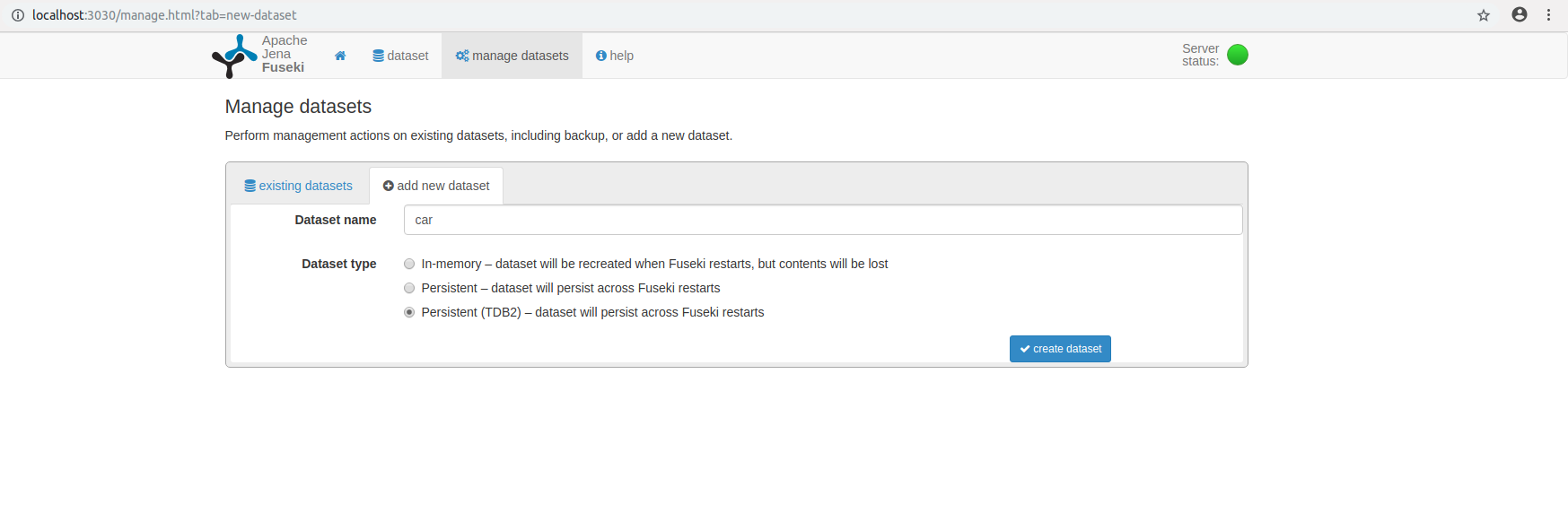The width and height of the screenshot is (1568, 513).
Task: Click the Persistent (TDB2) label text
Action: coord(592,312)
